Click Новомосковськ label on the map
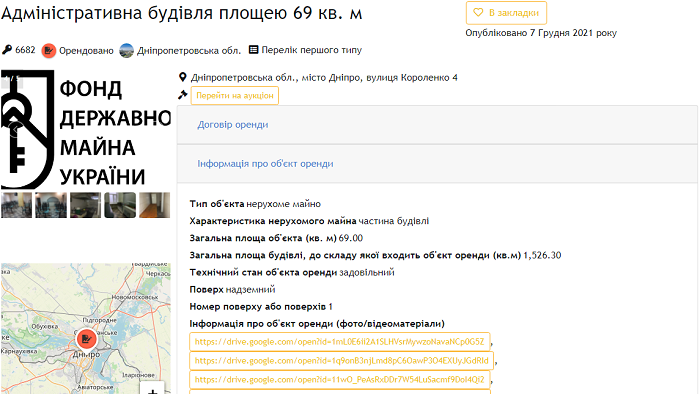Viewport: 700px width, 394px height. coord(134,297)
